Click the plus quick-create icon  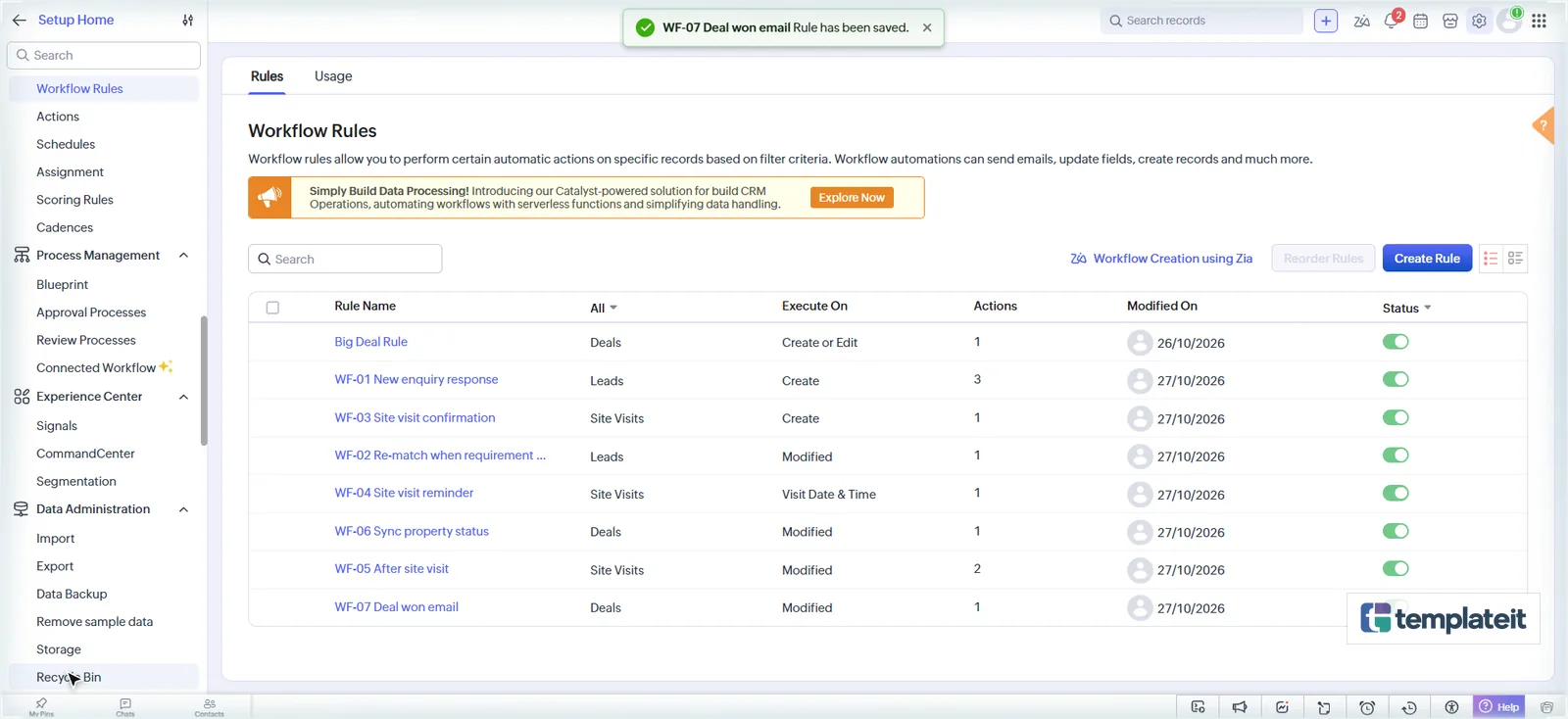pyautogui.click(x=1326, y=21)
